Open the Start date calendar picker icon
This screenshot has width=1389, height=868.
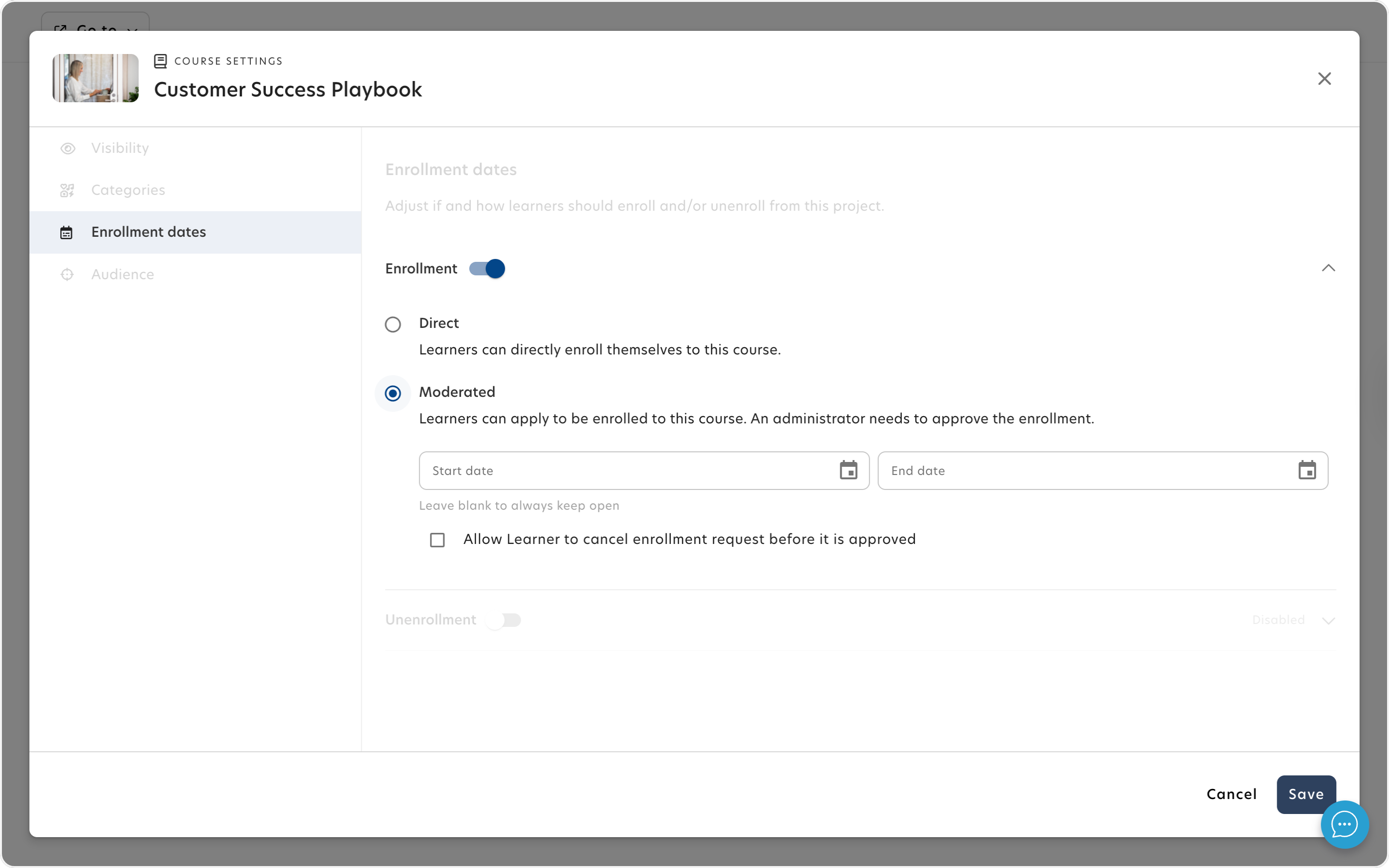pos(848,470)
